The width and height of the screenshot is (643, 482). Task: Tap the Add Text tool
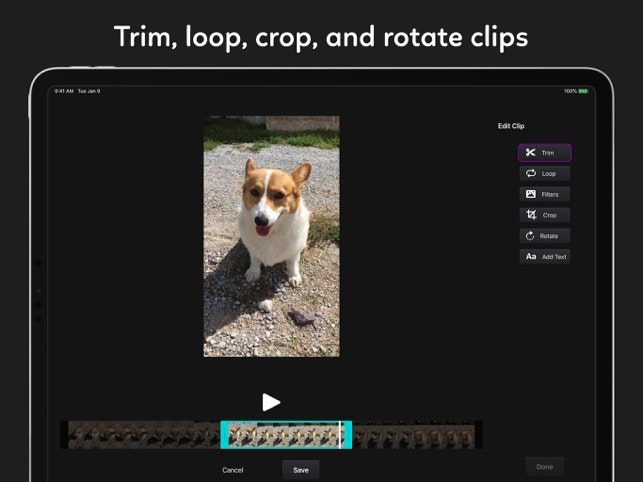coord(544,257)
